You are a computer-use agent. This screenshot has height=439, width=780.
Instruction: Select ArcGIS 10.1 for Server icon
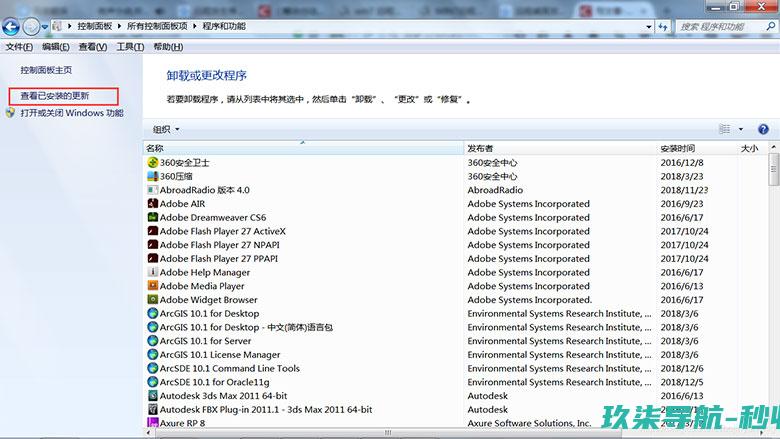153,341
